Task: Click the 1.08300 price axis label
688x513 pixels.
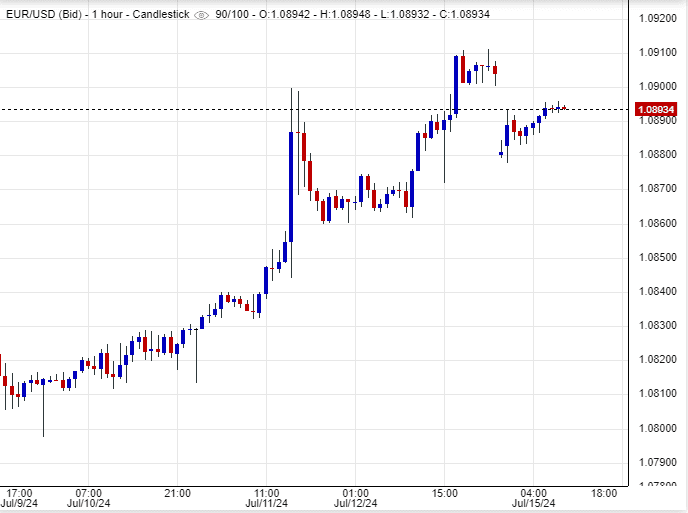Action: [x=656, y=325]
